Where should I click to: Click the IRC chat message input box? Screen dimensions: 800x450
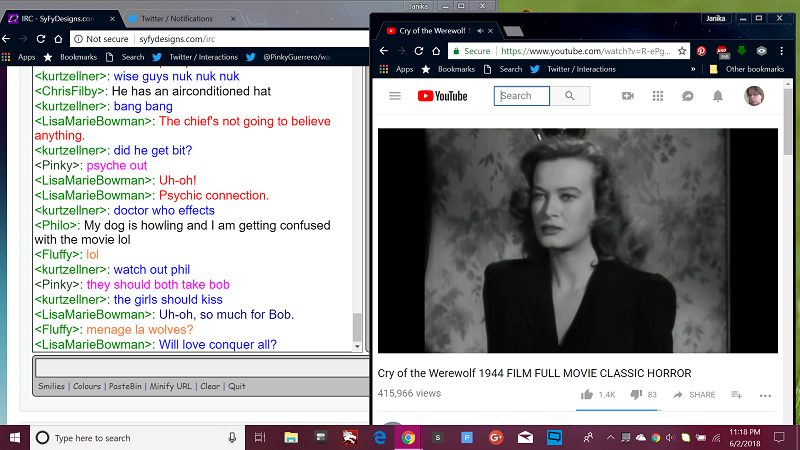tap(202, 368)
